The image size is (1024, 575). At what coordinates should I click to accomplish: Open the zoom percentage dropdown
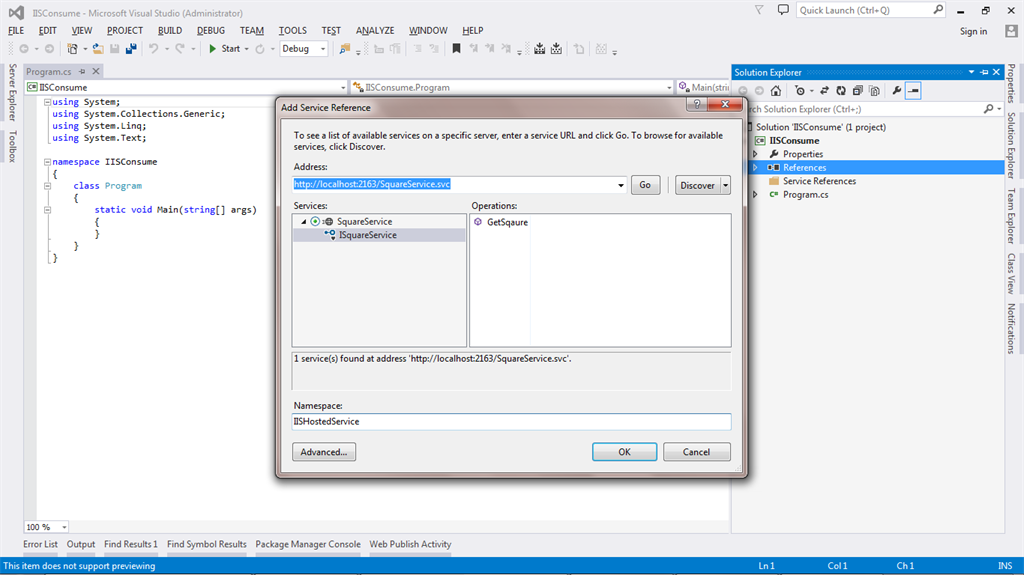[x=64, y=527]
